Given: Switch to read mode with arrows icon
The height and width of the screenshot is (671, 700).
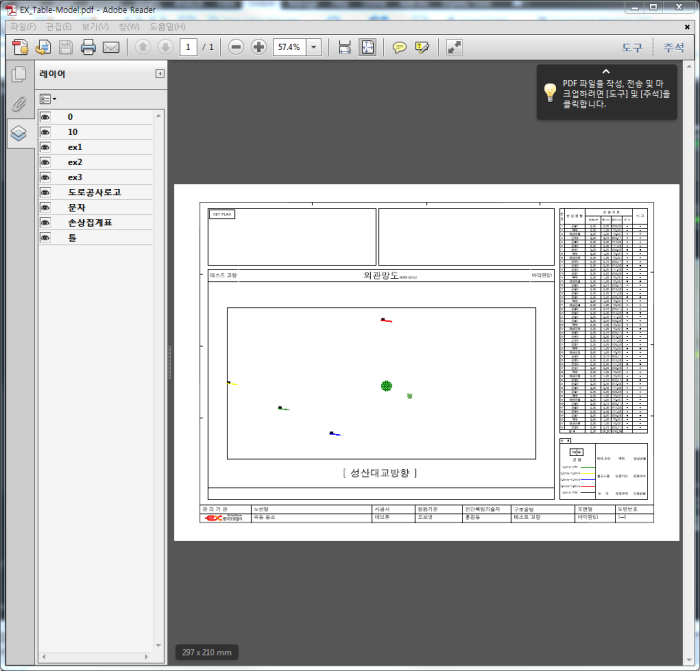Looking at the screenshot, I should point(454,47).
